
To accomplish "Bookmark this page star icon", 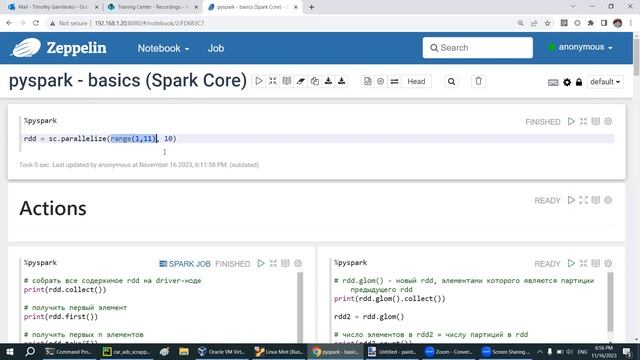I will [x=548, y=23].
